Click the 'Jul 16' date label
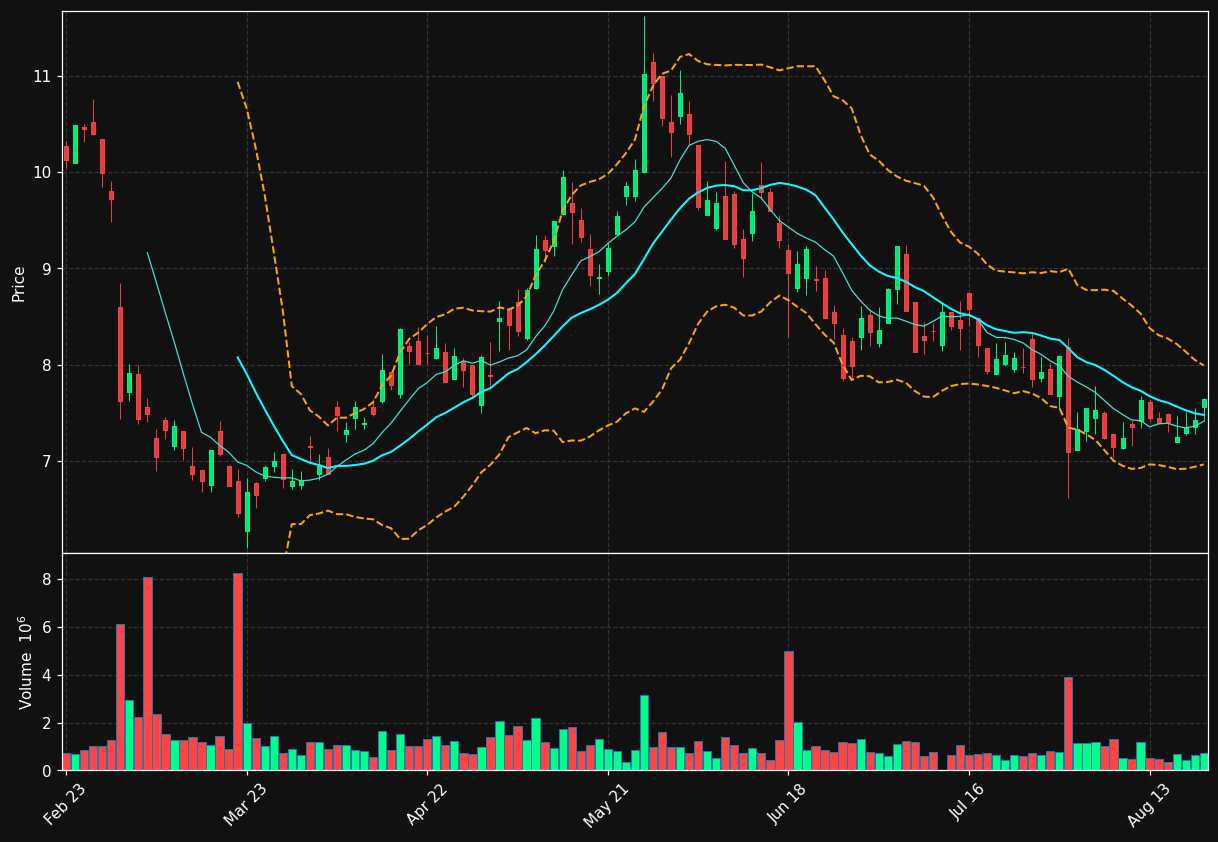1218x842 pixels. [x=969, y=803]
